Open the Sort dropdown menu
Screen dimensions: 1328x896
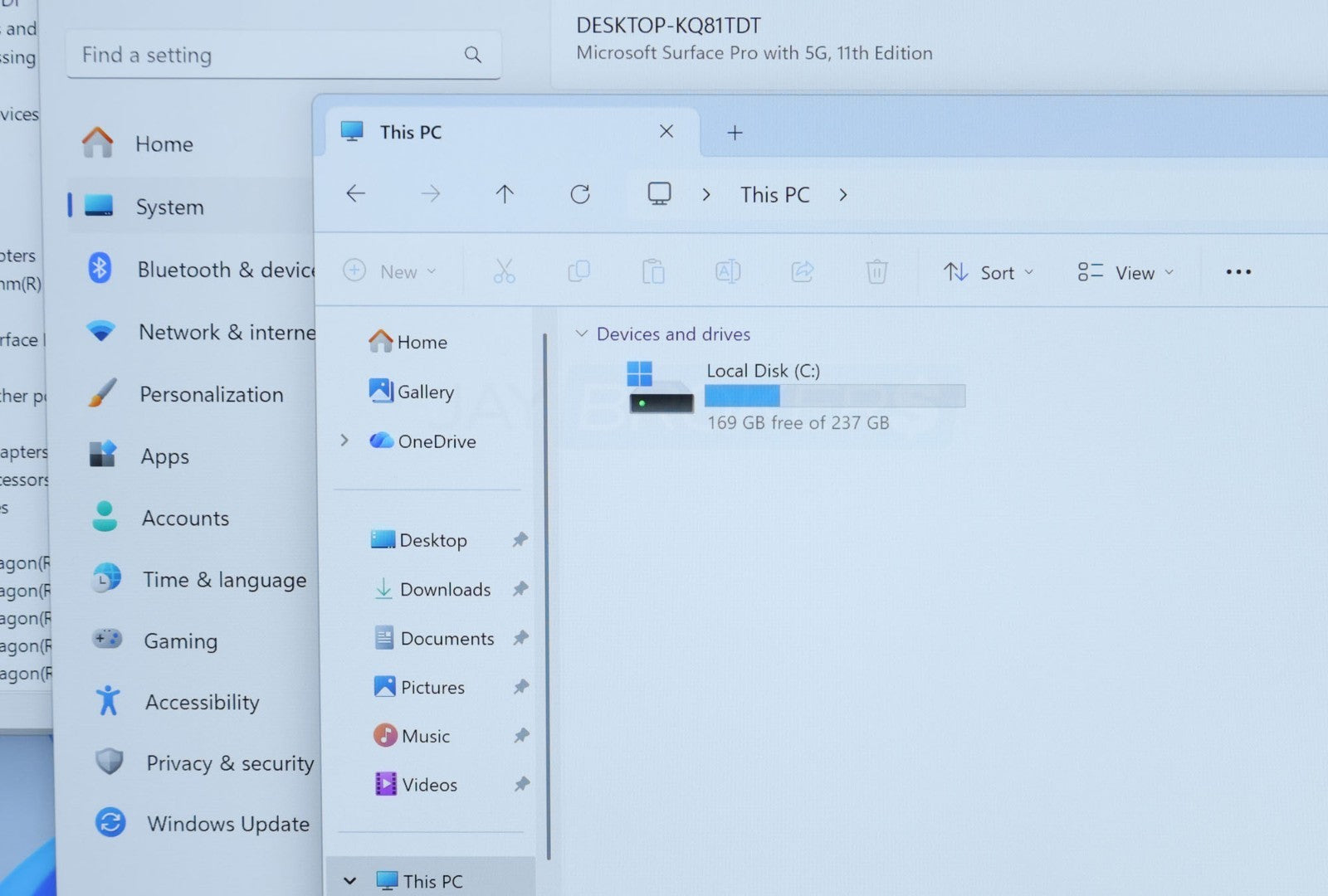tap(989, 272)
